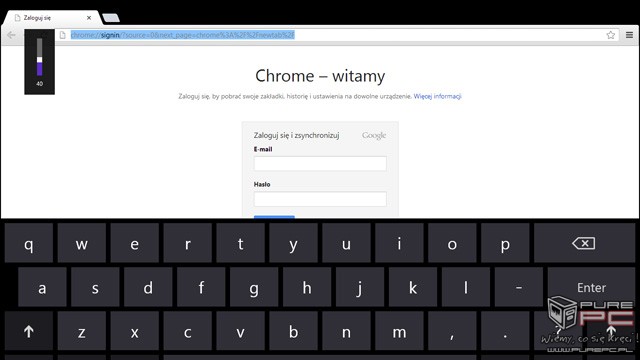Screen dimensions: 640x360
Task: Open a new tab
Action: point(111,18)
